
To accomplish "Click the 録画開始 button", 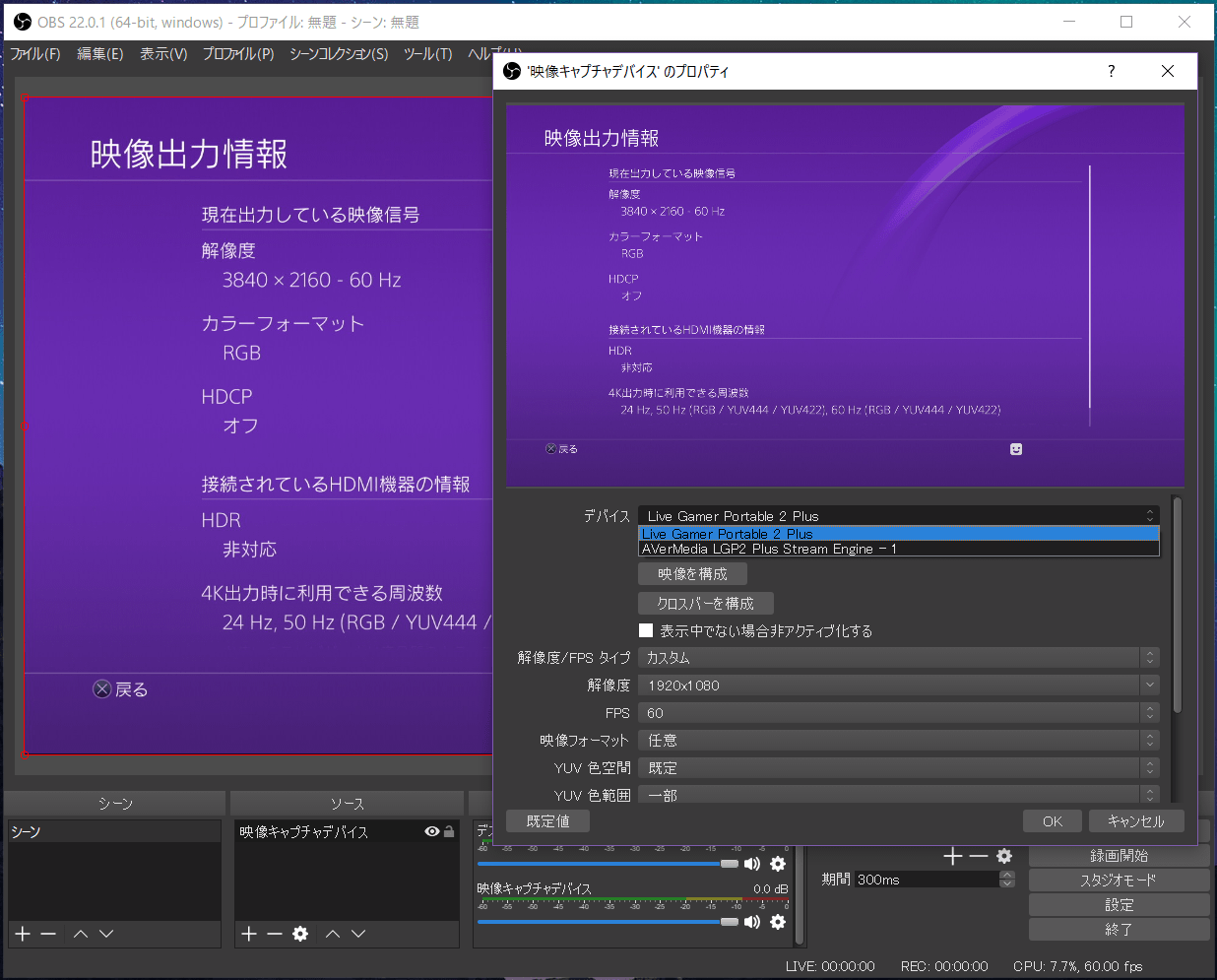I will (x=1120, y=856).
